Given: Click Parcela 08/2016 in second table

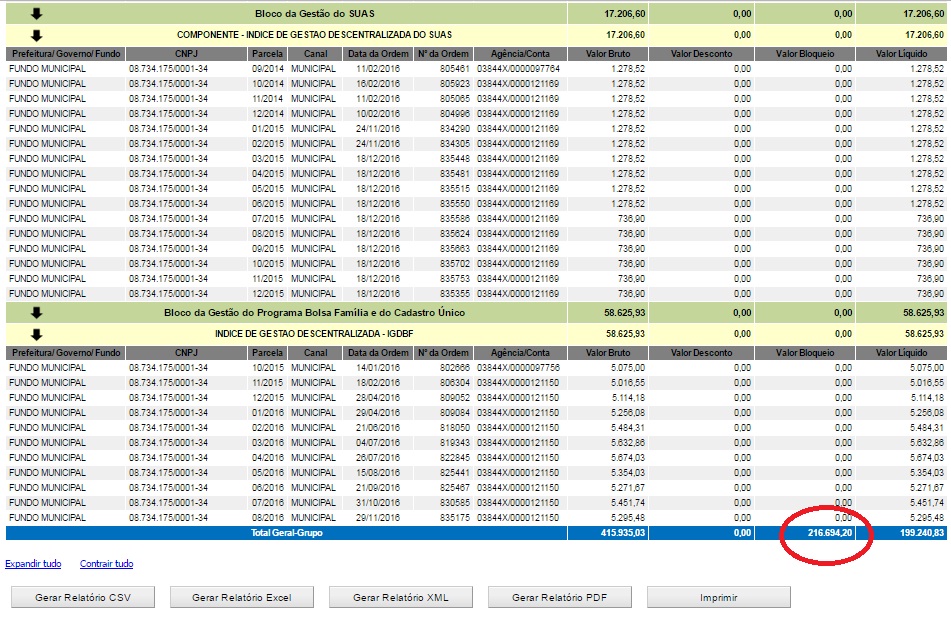Looking at the screenshot, I should pos(267,517).
